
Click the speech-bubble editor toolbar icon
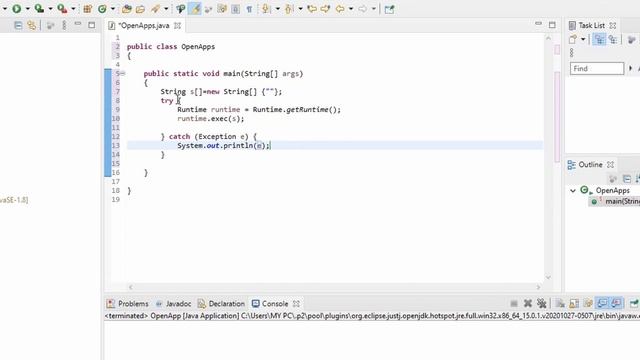point(181,9)
